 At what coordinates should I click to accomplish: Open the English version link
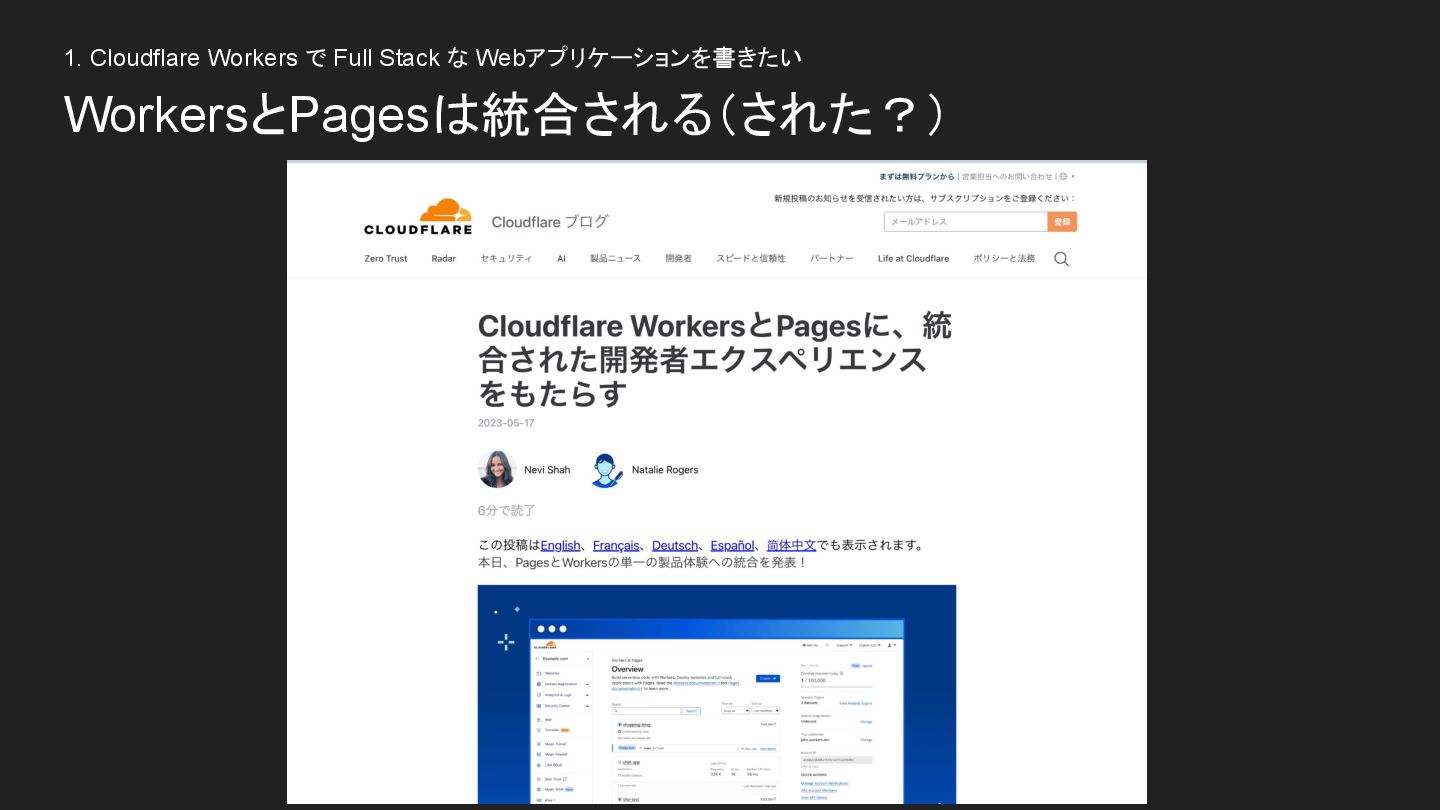[x=560, y=545]
